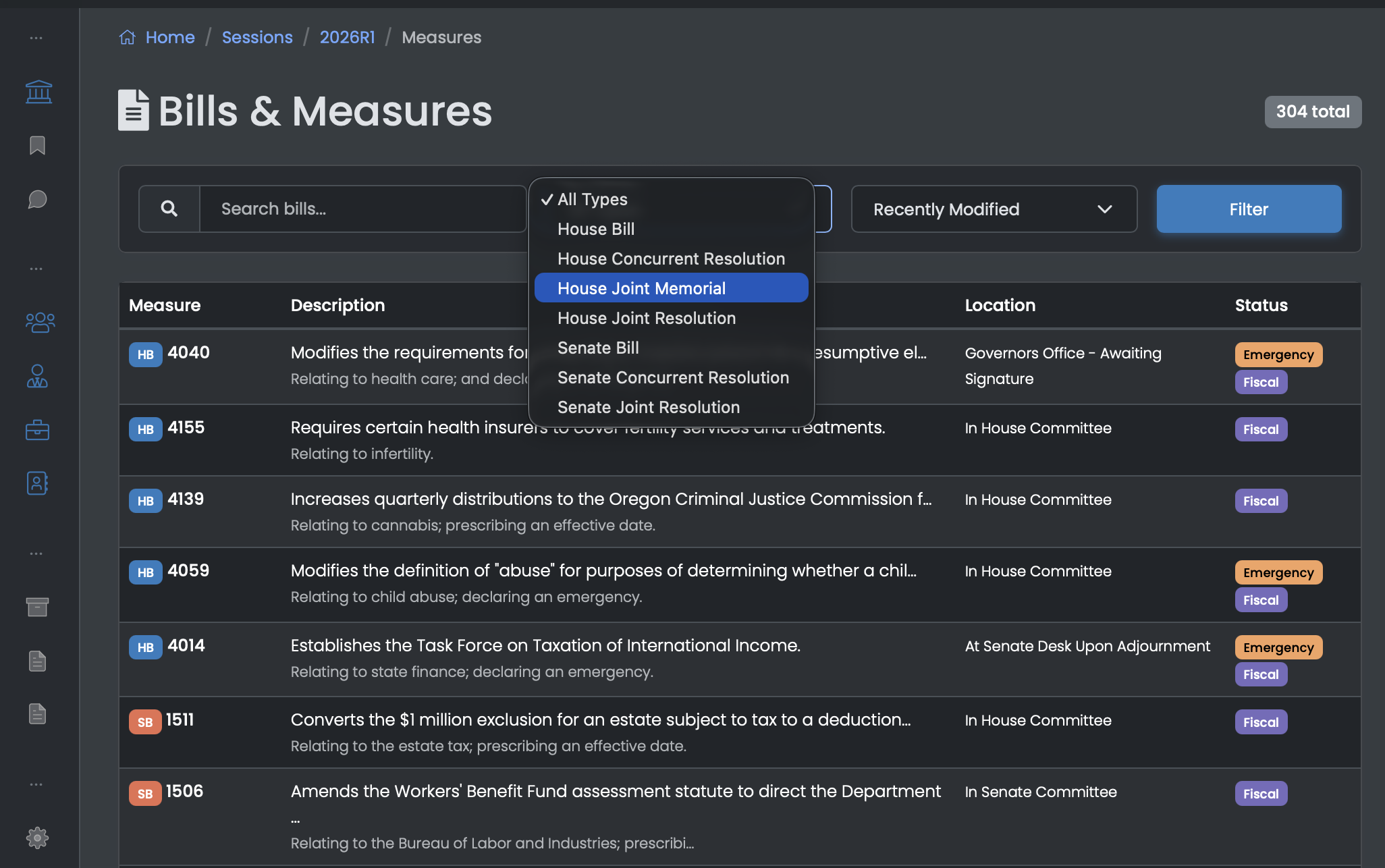Choose Senate Bill from the types dropdown
Viewport: 1385px width, 868px height.
(598, 348)
